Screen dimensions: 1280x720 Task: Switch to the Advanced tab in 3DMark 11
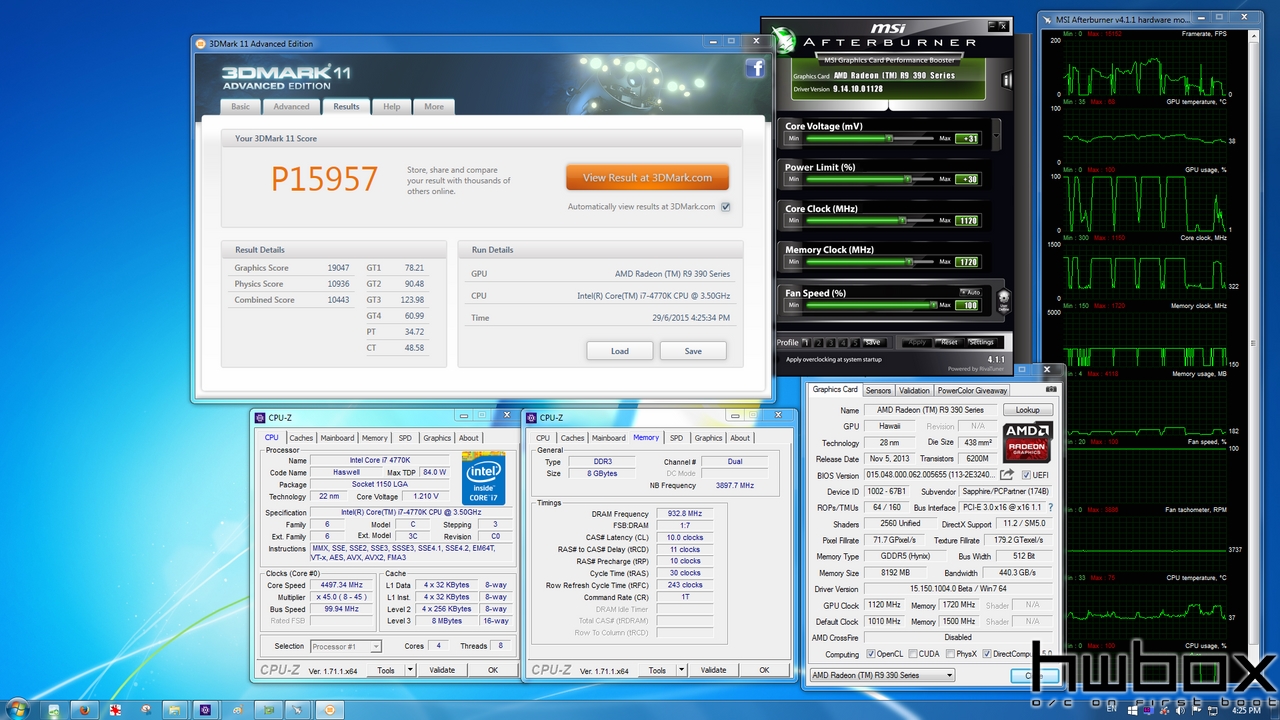pyautogui.click(x=291, y=106)
